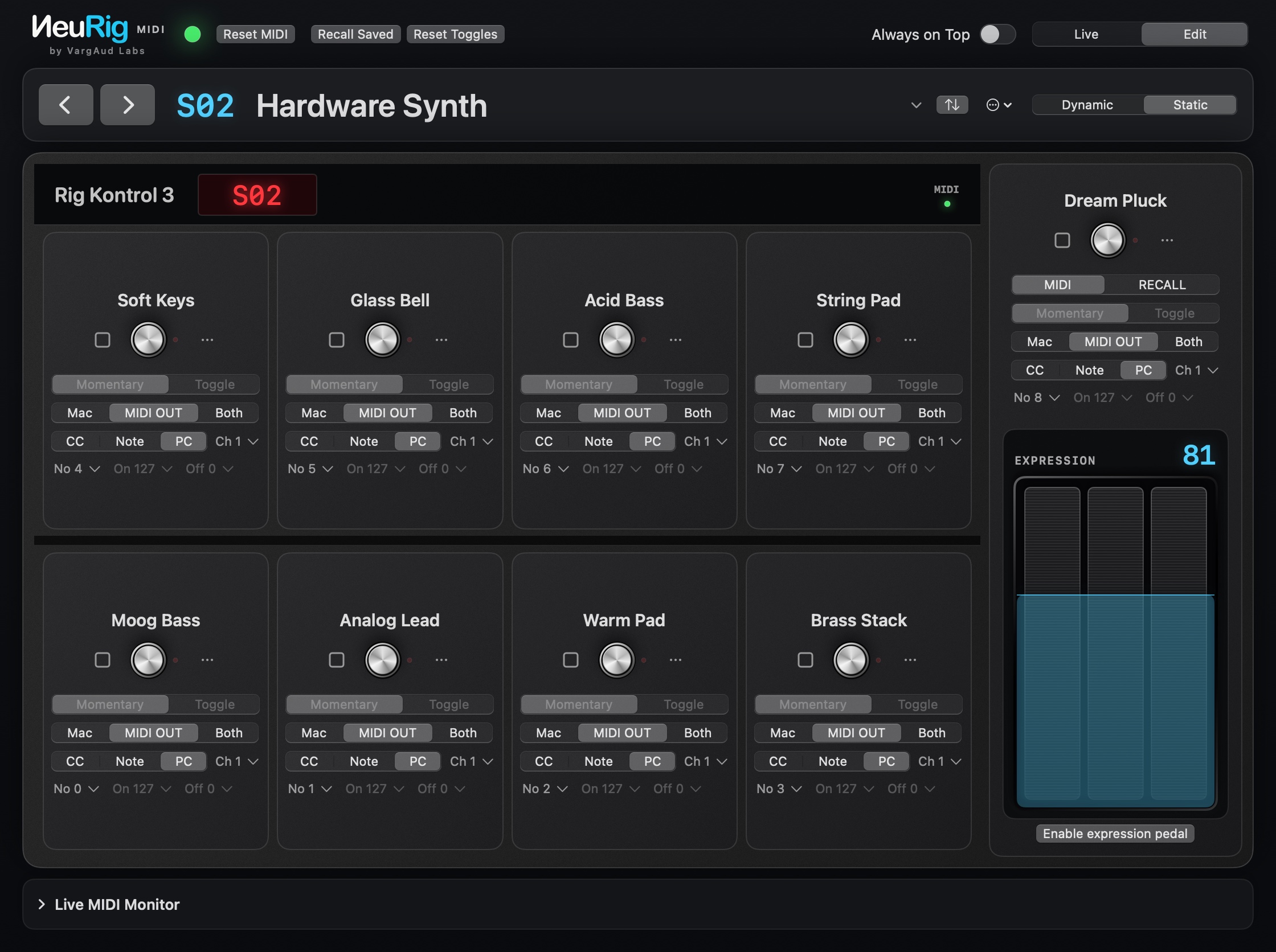Open Acid Bass On 127 dropdown
Viewport: 1276px width, 952px height.
point(611,469)
